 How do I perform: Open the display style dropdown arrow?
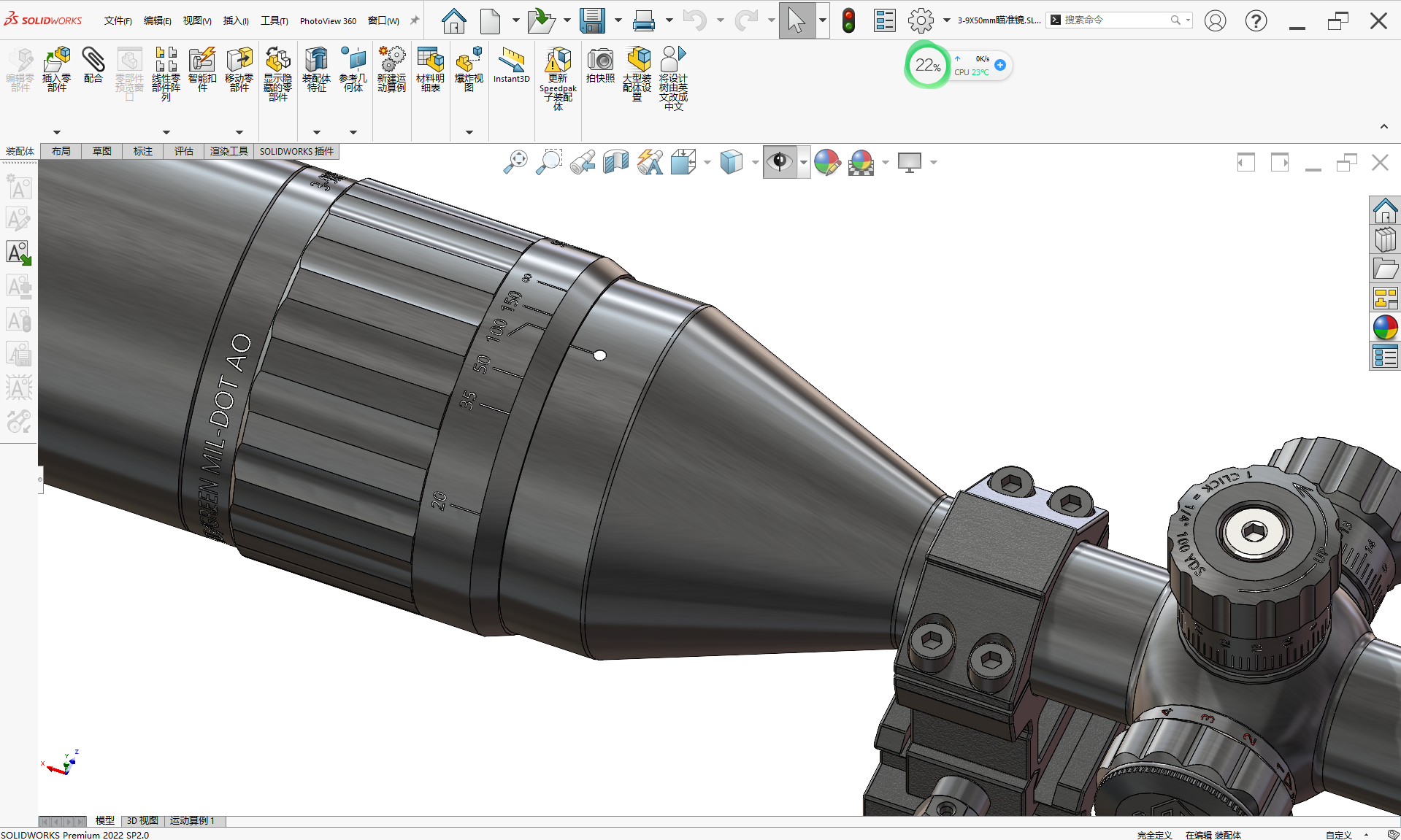pyautogui.click(x=755, y=163)
